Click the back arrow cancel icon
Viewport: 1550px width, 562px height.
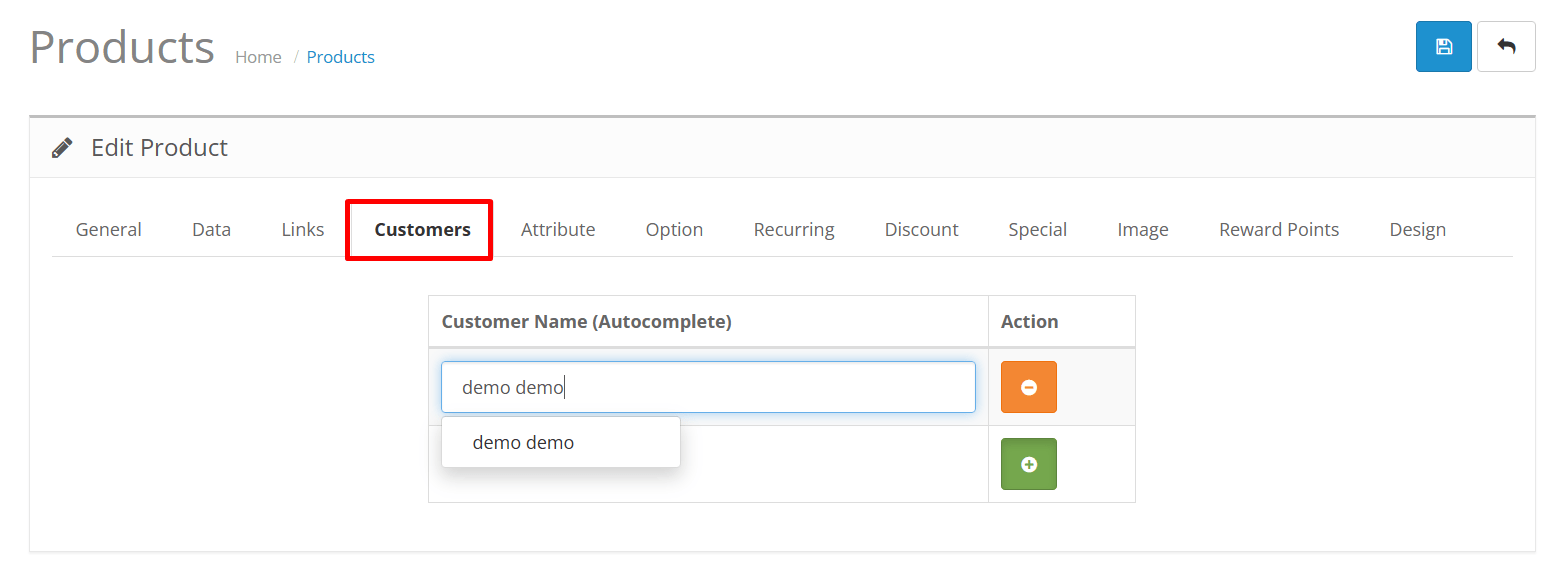[1505, 47]
